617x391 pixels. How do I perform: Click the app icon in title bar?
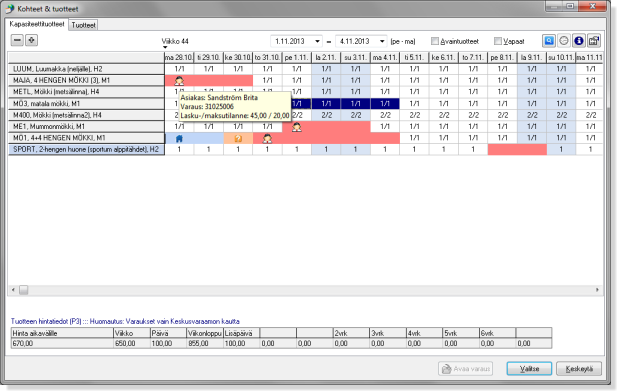coord(10,8)
